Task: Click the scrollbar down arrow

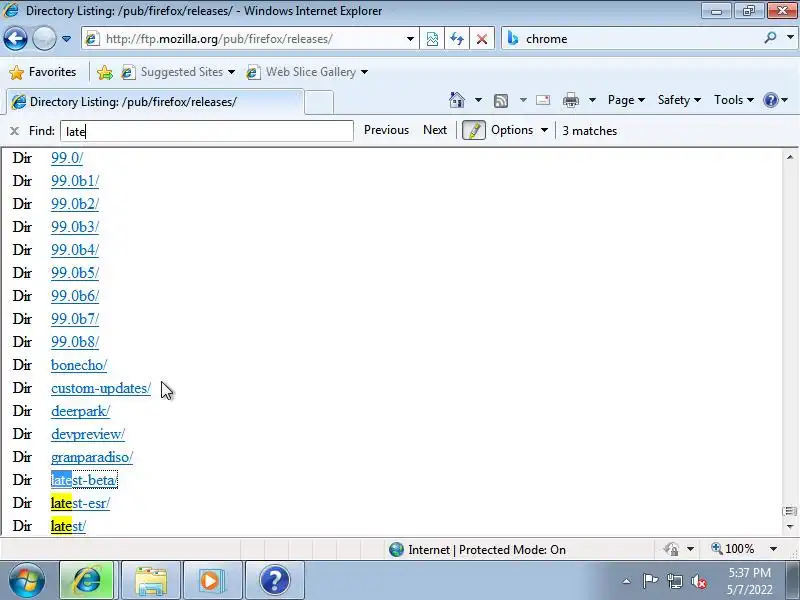Action: coord(790,527)
